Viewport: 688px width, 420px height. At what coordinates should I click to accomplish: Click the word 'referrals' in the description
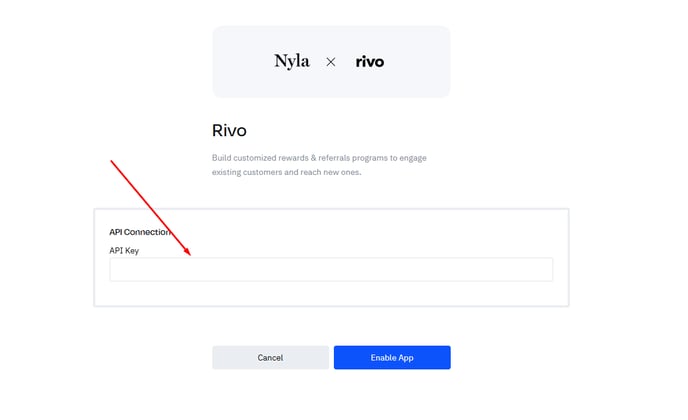[x=334, y=158]
